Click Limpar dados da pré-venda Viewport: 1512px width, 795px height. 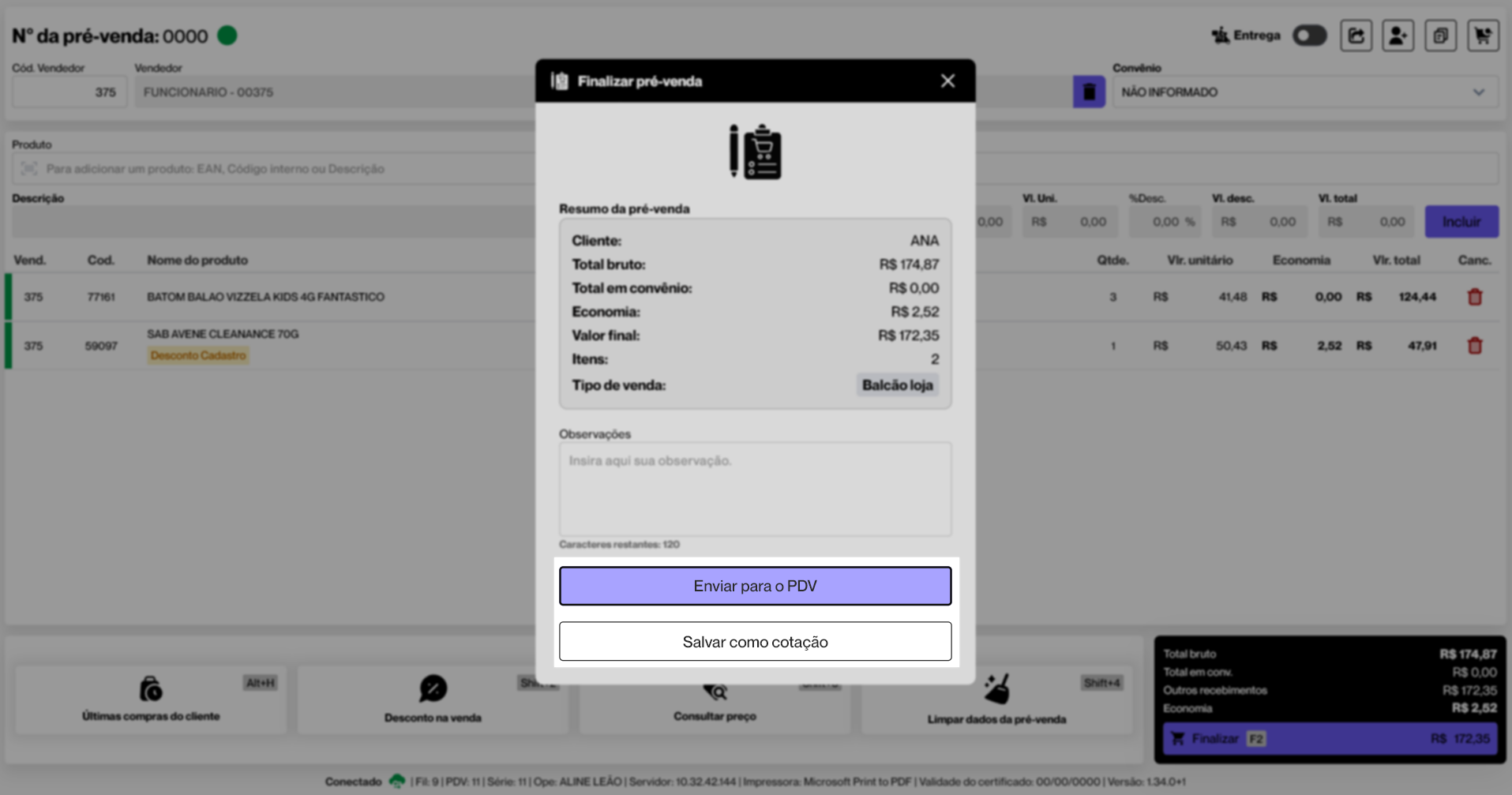(996, 699)
